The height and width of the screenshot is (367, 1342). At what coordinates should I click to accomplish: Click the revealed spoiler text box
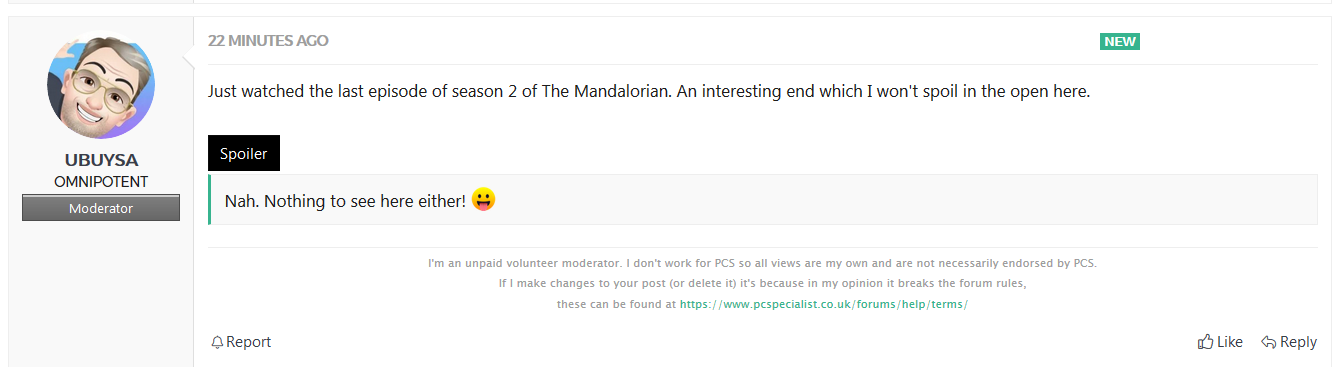coord(763,200)
